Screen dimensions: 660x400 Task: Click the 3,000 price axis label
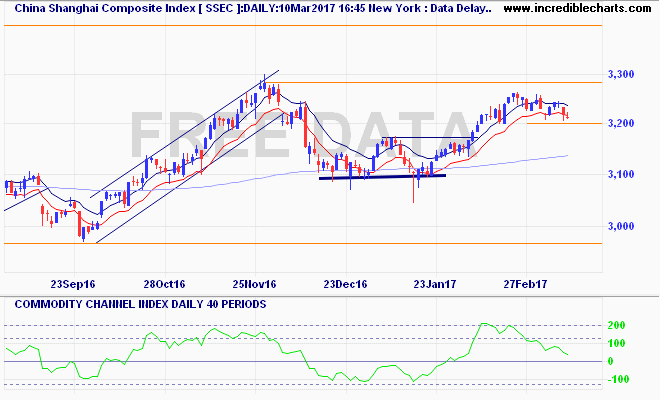point(621,226)
